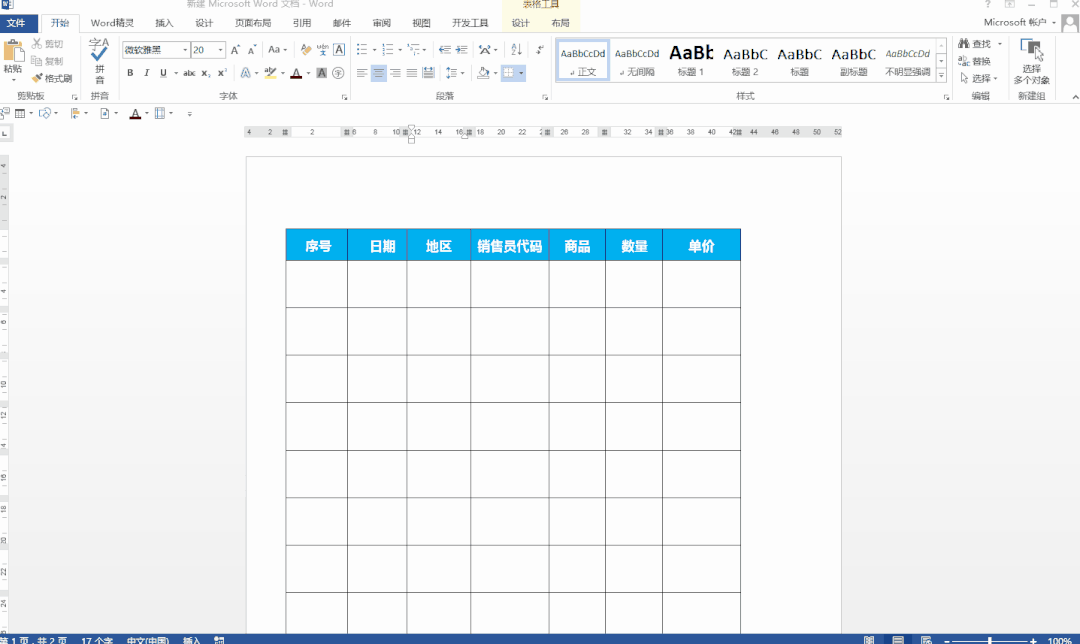
Task: Click the Replace (替换) button
Action: pyautogui.click(x=975, y=61)
